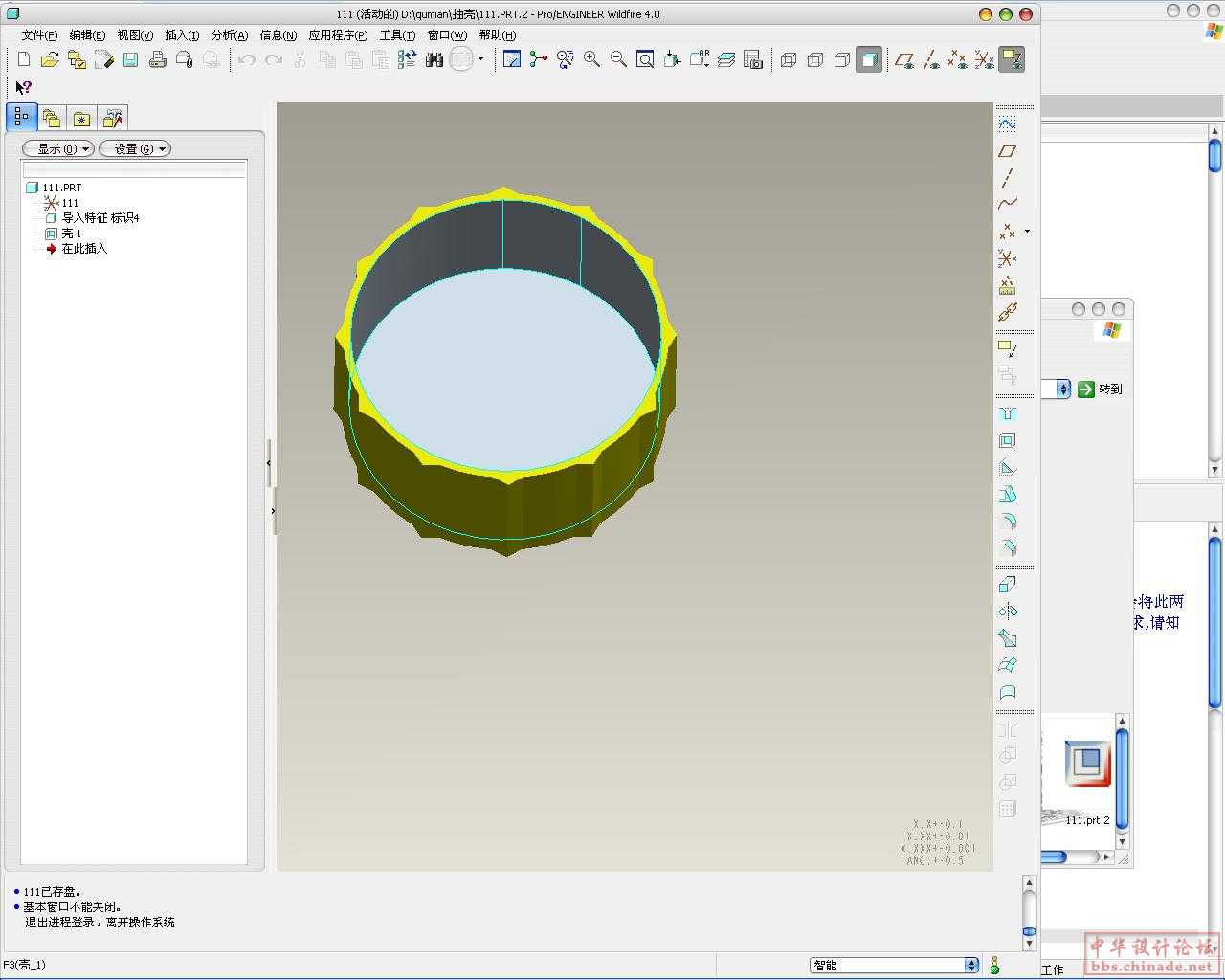Viewport: 1225px width, 980px height.
Task: Switch to the Connections navigator tab
Action: (113, 119)
